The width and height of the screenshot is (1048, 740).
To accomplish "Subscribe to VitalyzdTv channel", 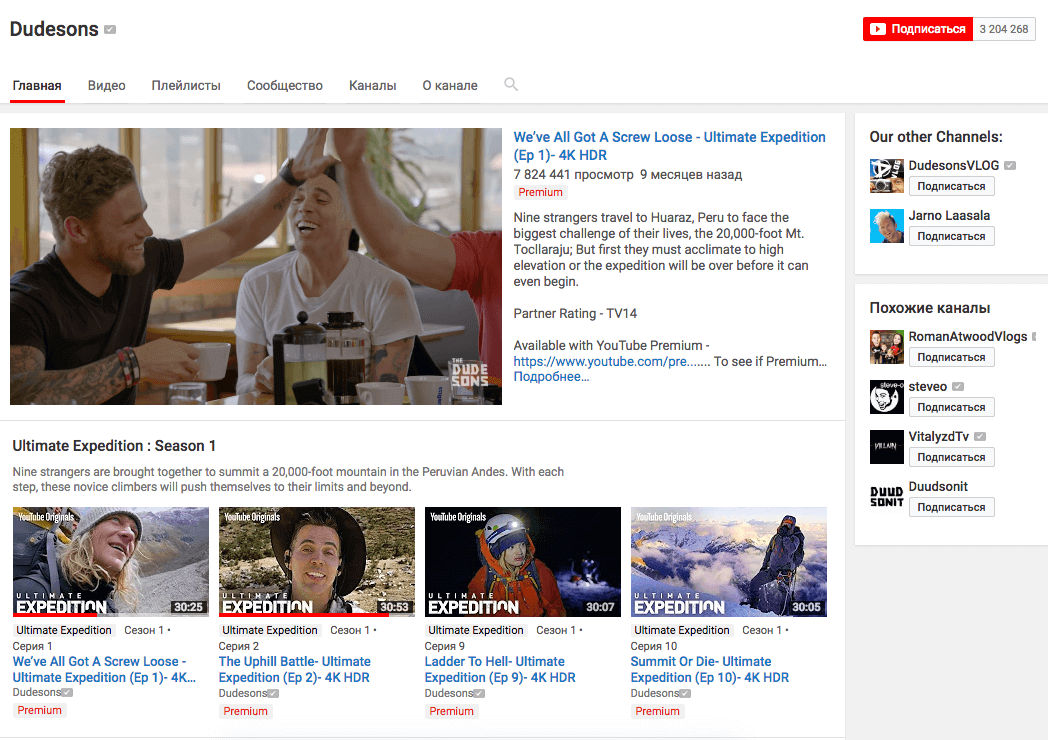I will coord(951,457).
